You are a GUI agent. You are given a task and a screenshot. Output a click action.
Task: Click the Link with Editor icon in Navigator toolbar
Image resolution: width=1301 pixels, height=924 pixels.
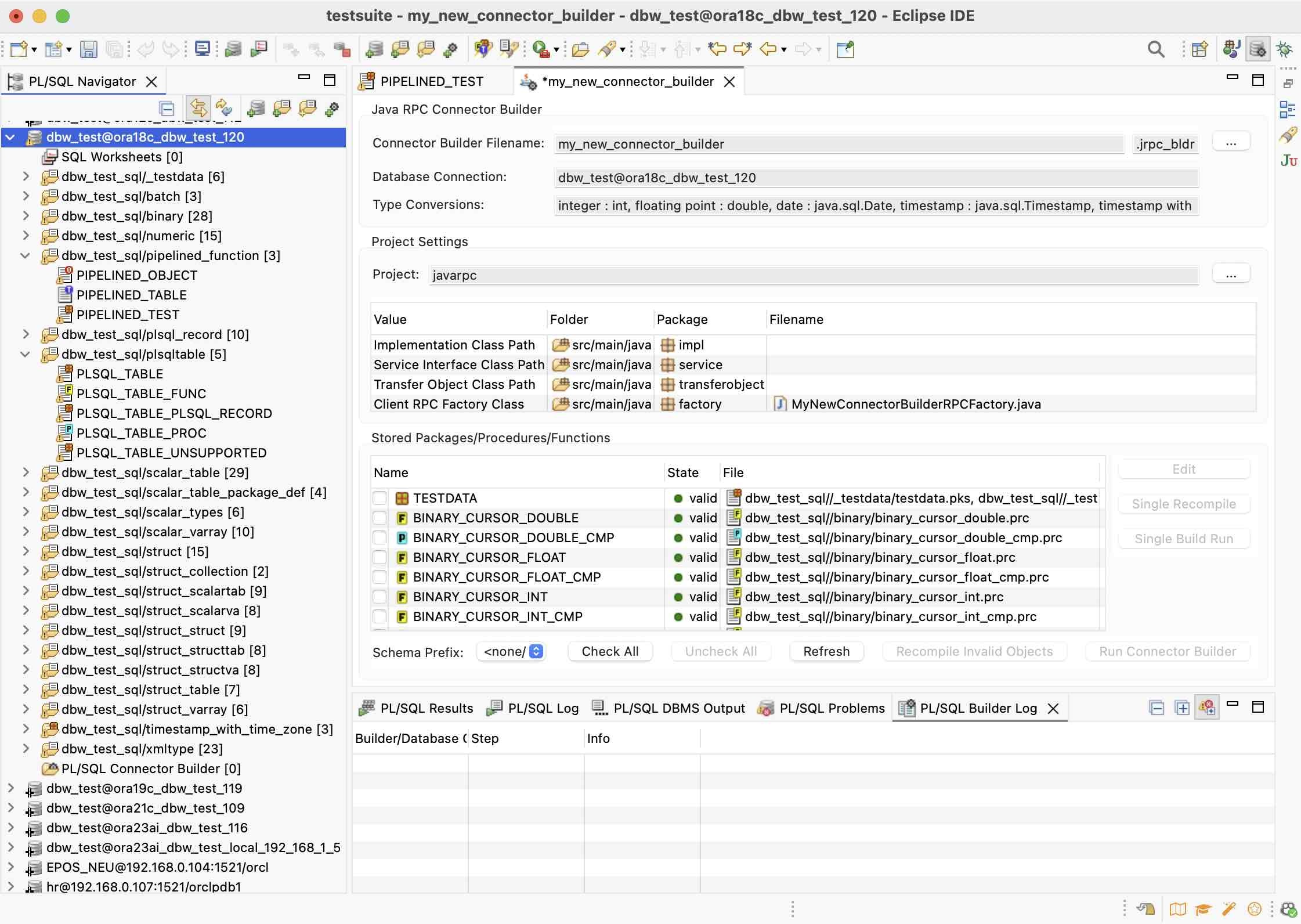pyautogui.click(x=199, y=109)
